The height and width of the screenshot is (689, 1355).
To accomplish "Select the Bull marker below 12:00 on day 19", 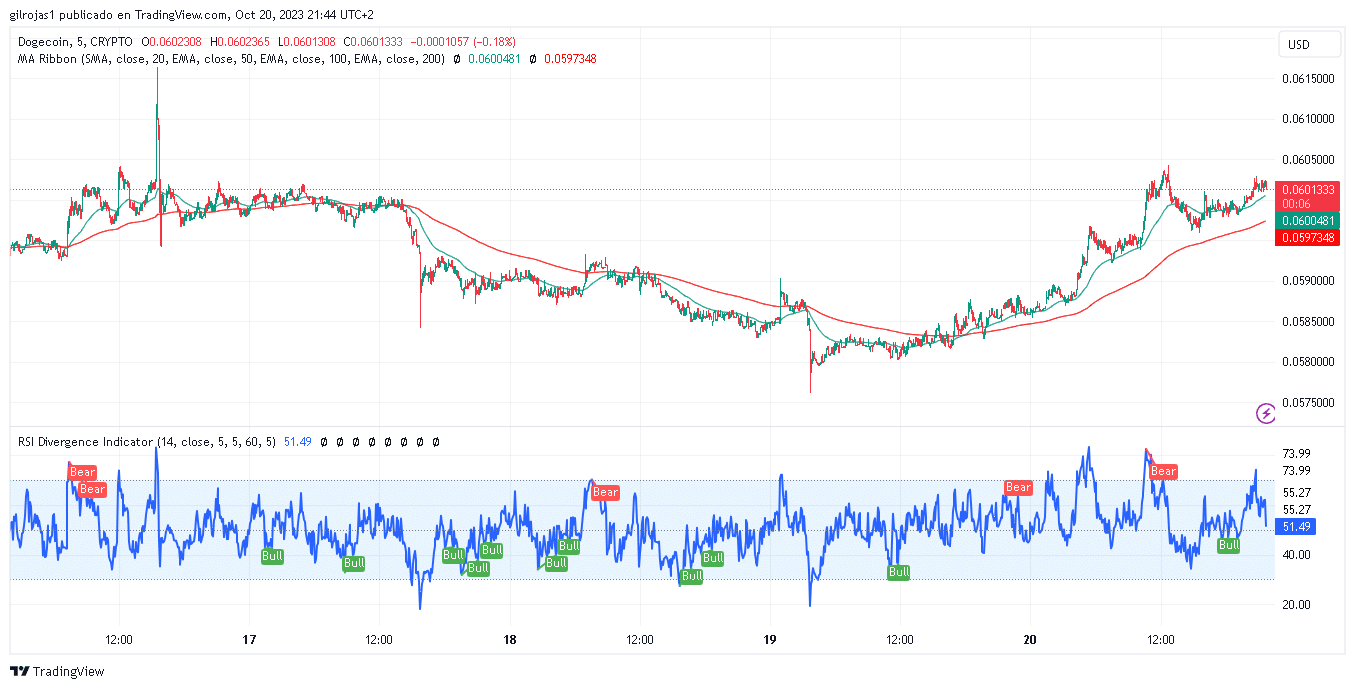I will [x=899, y=572].
